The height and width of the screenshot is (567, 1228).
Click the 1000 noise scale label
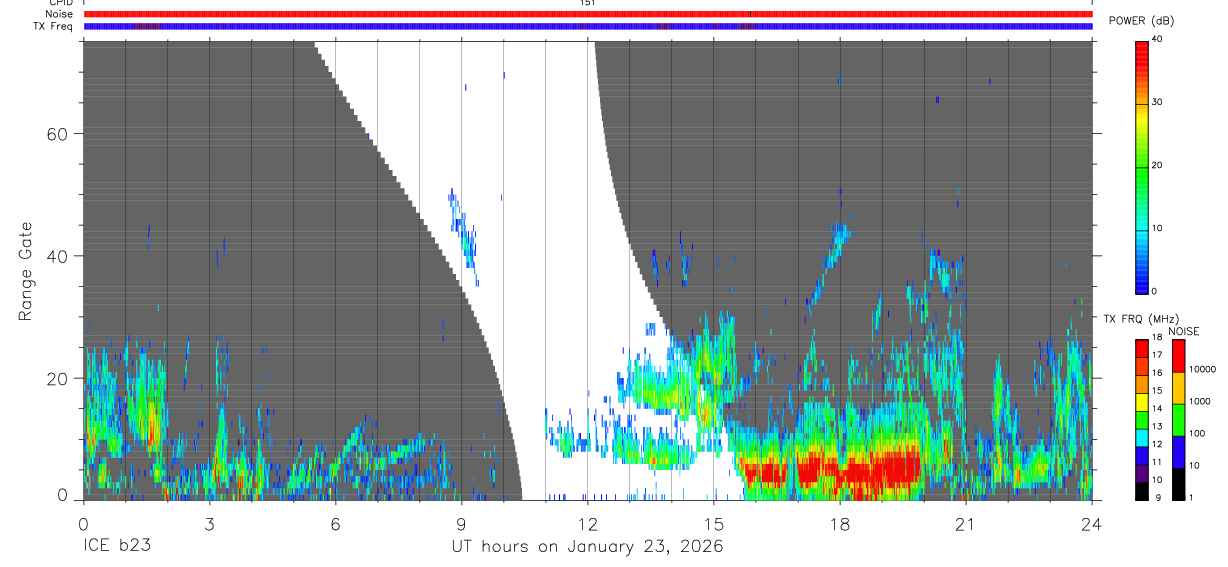click(x=1199, y=401)
